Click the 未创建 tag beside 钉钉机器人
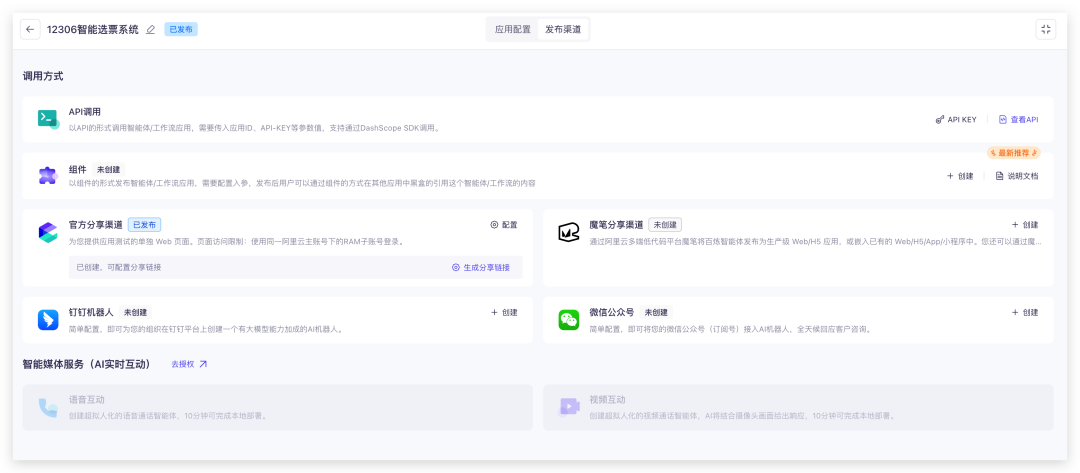The image size is (1080, 473). [x=136, y=312]
